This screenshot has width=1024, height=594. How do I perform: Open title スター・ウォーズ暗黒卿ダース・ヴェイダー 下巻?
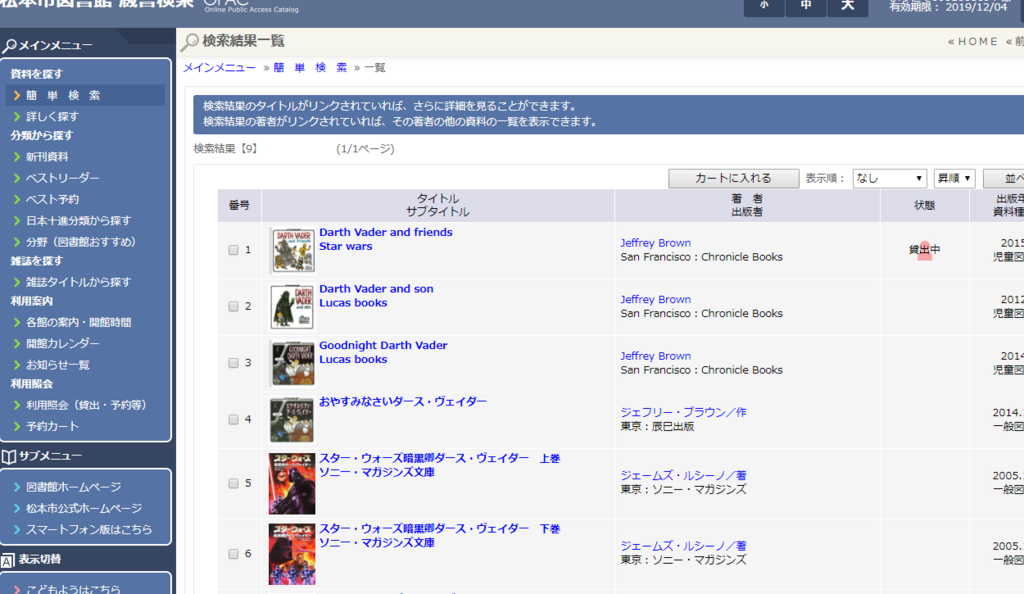click(440, 529)
